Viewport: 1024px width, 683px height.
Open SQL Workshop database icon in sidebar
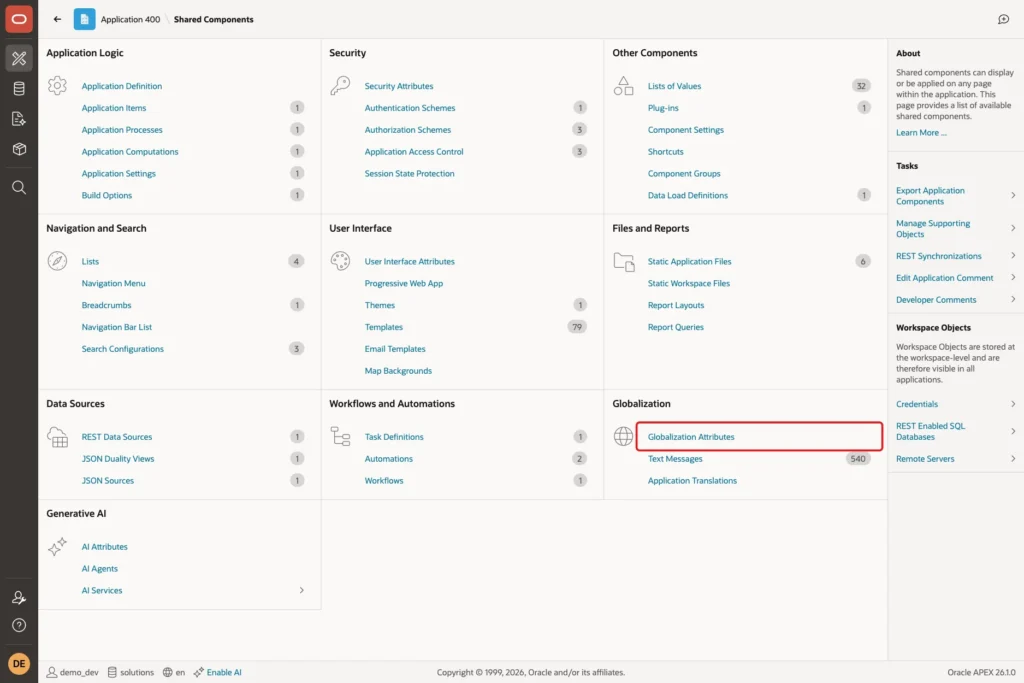click(19, 89)
